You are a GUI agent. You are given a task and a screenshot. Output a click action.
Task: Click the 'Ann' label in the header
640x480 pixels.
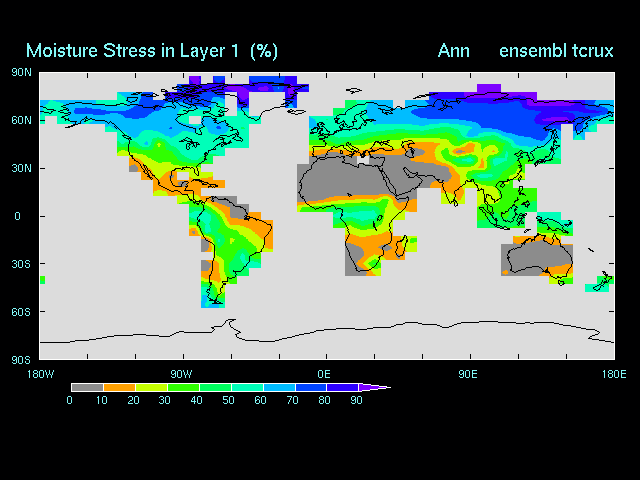(x=453, y=51)
